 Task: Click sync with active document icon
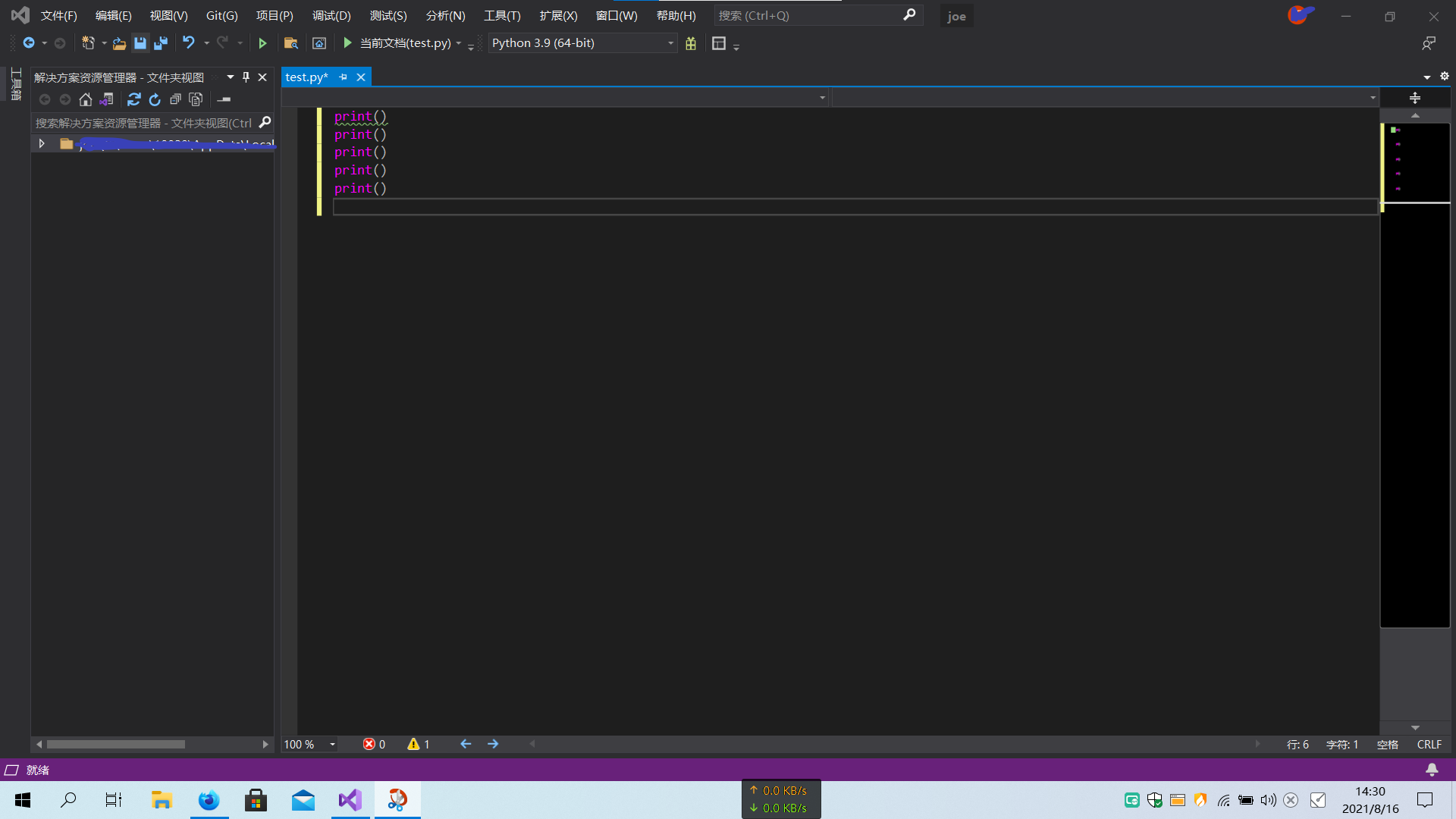click(134, 99)
